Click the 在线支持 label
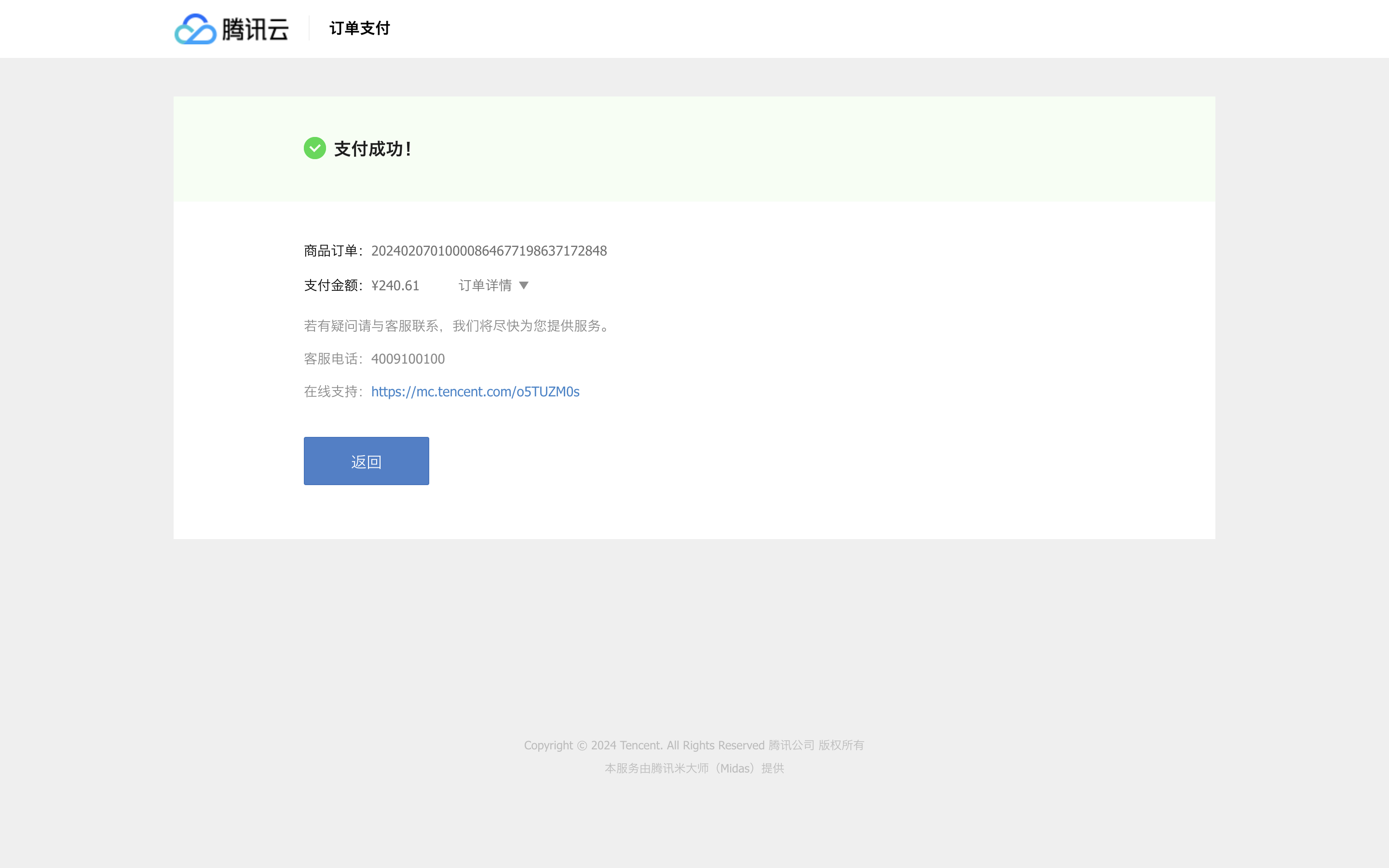The height and width of the screenshot is (868, 1389). click(331, 392)
